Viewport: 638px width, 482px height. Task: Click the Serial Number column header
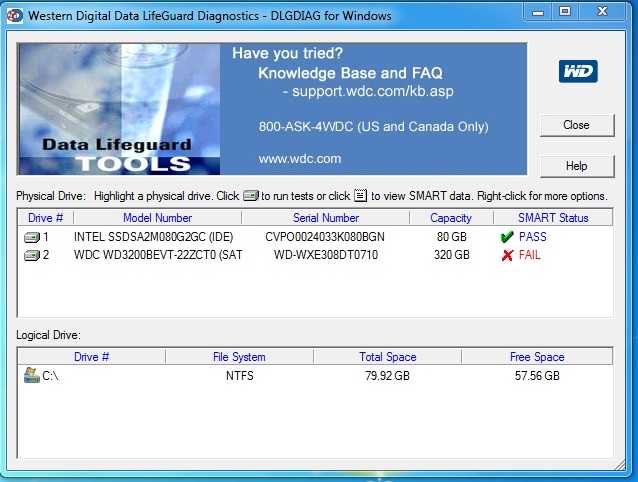click(x=326, y=218)
